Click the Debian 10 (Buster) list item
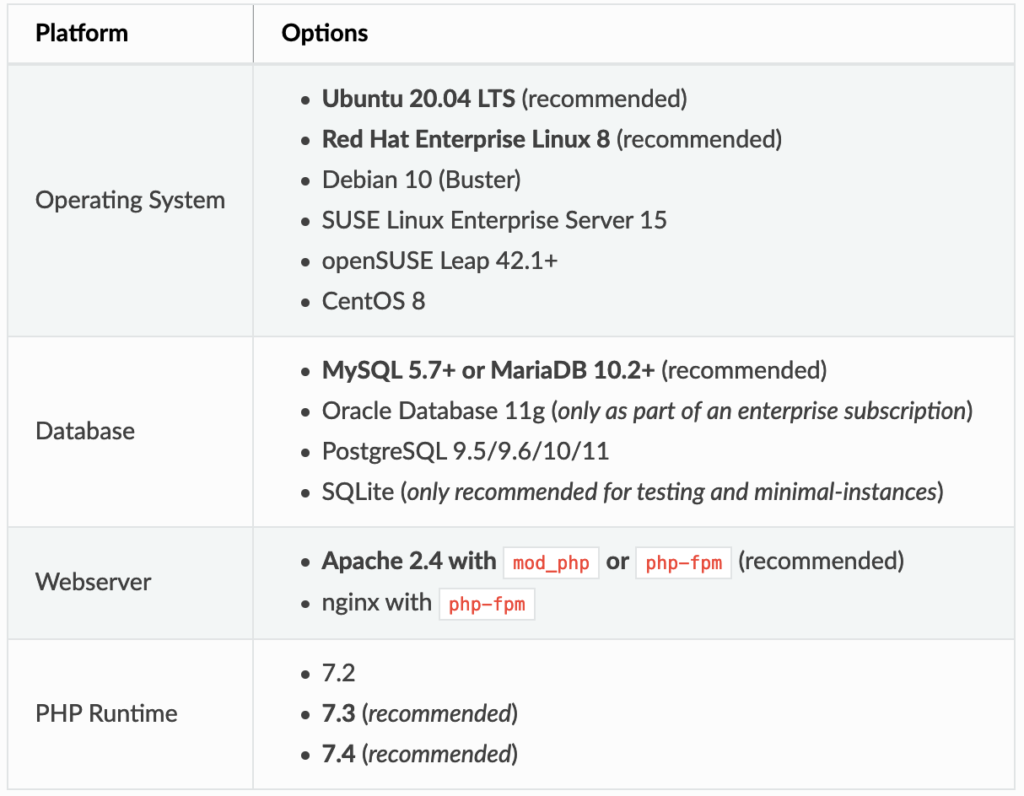1024x796 pixels. (x=421, y=180)
